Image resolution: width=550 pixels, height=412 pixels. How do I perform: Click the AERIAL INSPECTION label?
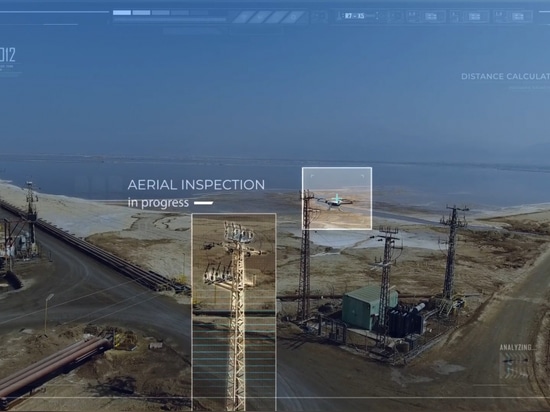[196, 185]
